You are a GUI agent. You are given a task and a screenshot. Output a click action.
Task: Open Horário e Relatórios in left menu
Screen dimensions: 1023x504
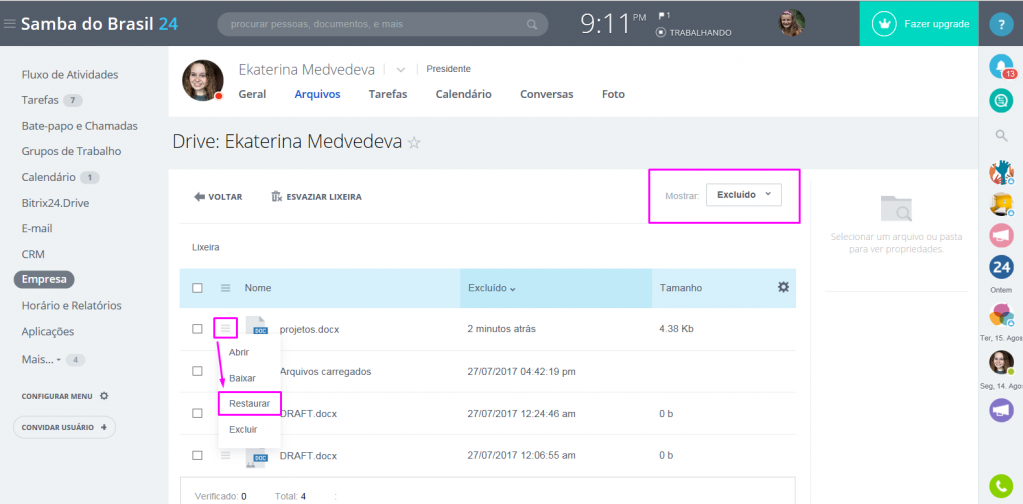[x=72, y=305]
